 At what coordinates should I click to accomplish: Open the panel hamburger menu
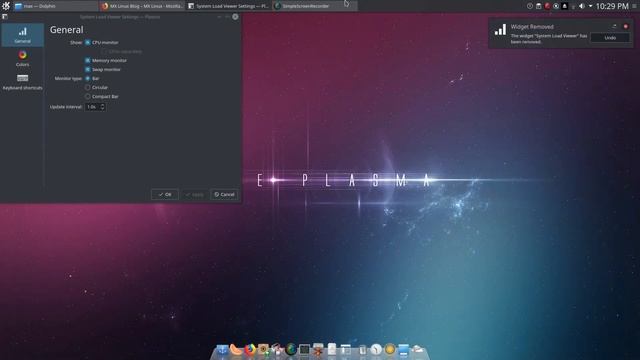[x=634, y=6]
